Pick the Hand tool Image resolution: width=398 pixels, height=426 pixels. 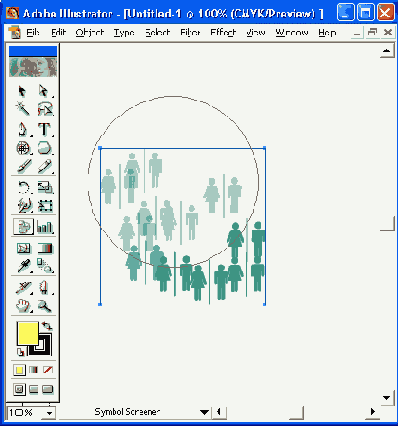[23, 305]
